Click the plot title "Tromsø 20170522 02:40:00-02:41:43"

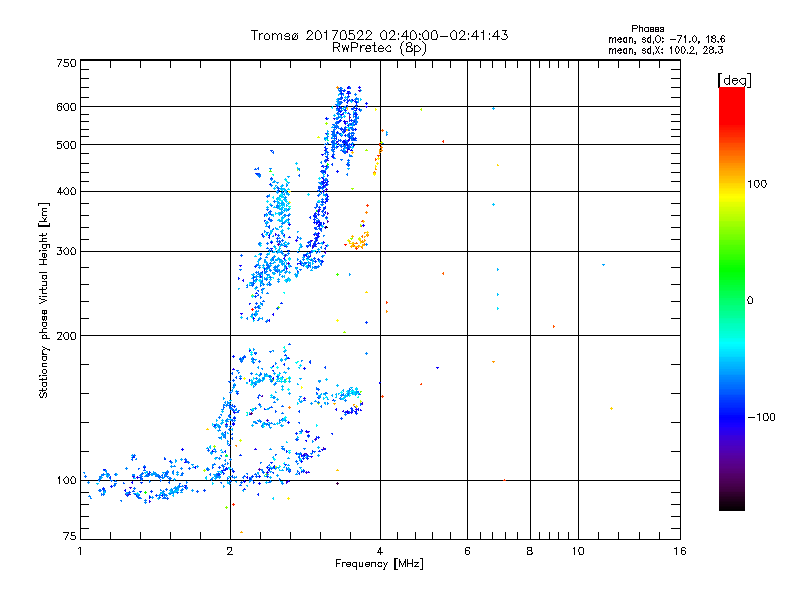point(379,35)
